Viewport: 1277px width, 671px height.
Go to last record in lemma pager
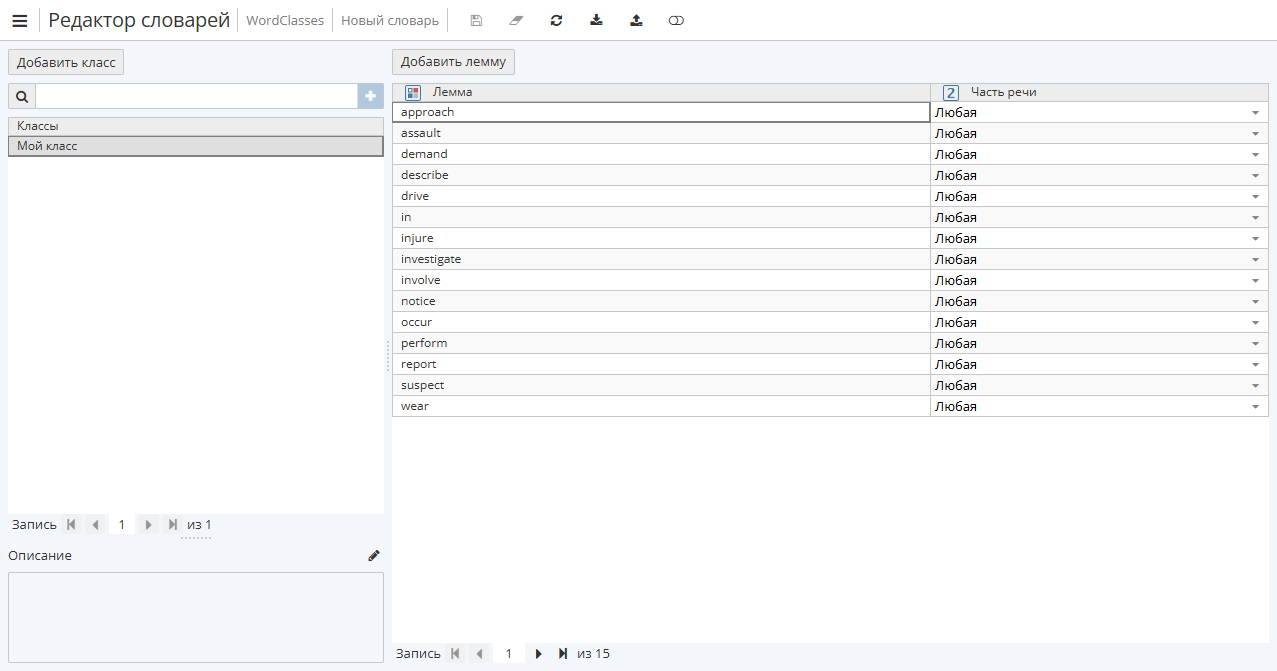pyautogui.click(x=562, y=653)
